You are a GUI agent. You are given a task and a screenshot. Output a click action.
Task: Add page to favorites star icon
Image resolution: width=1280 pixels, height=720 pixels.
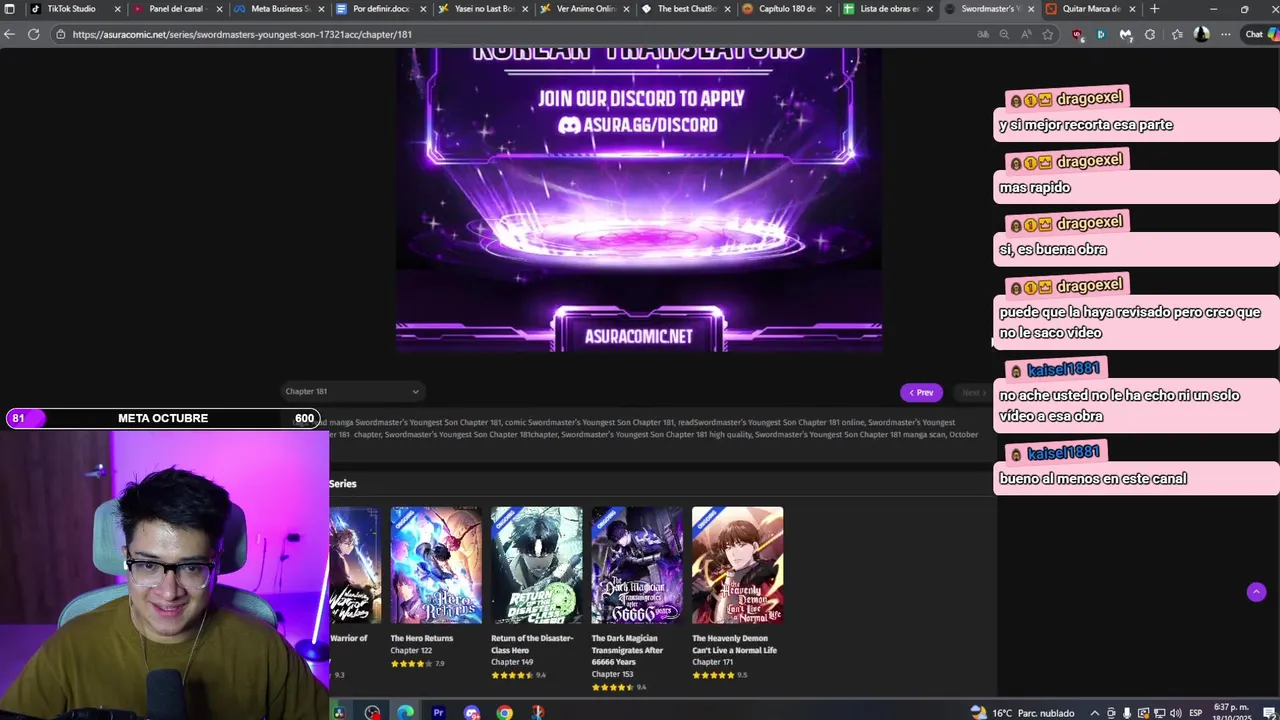click(1047, 34)
